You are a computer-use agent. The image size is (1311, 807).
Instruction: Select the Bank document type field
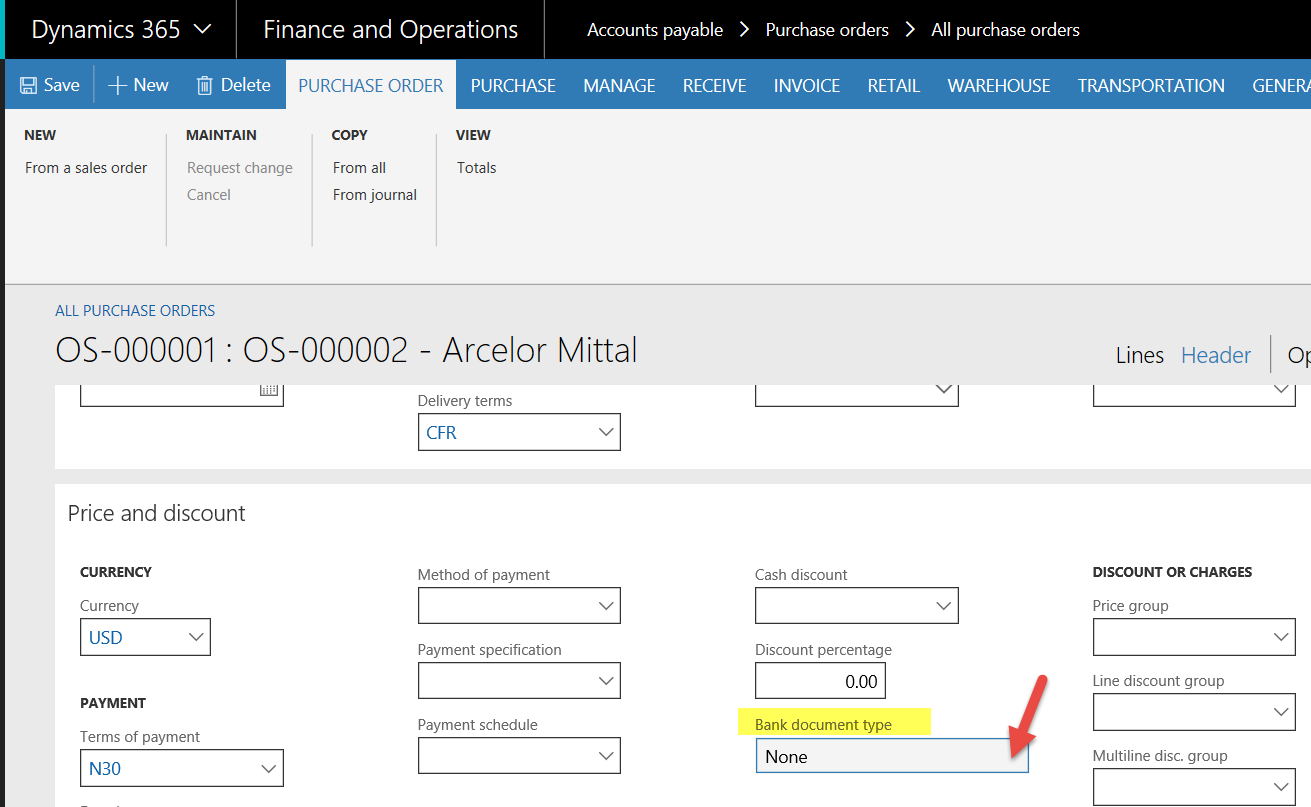[890, 756]
